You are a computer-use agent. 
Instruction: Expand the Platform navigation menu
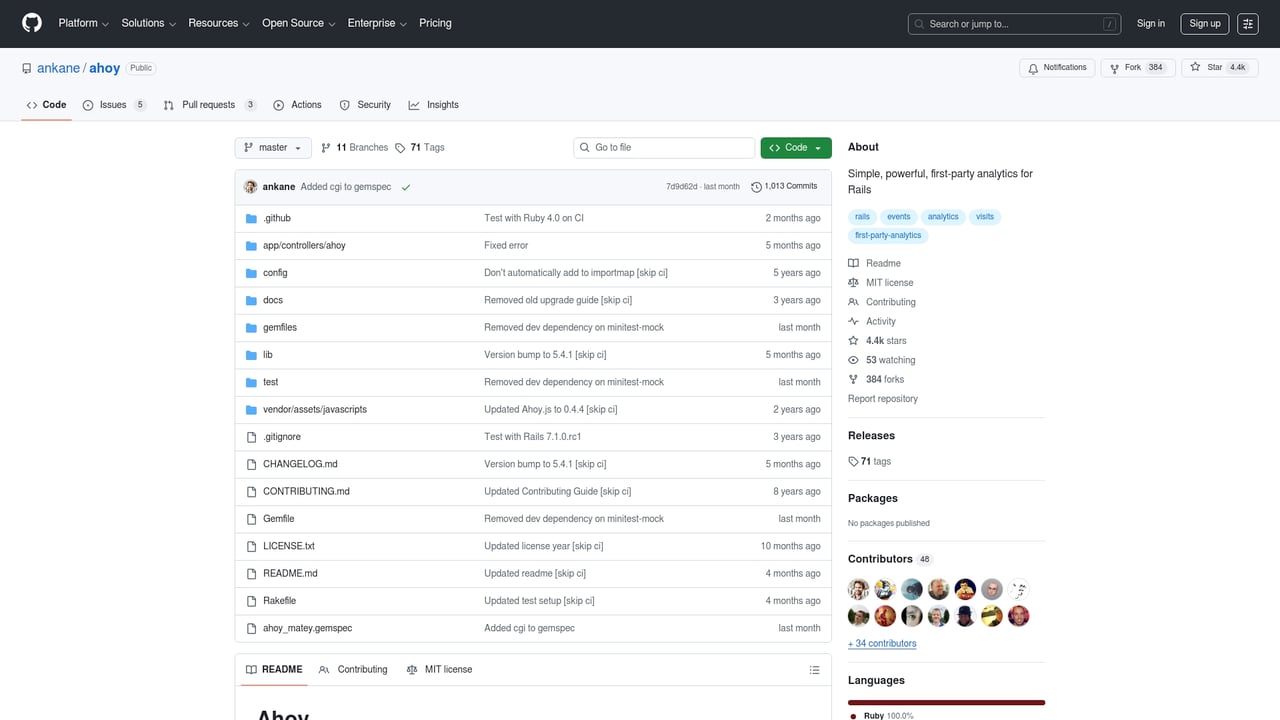click(83, 23)
